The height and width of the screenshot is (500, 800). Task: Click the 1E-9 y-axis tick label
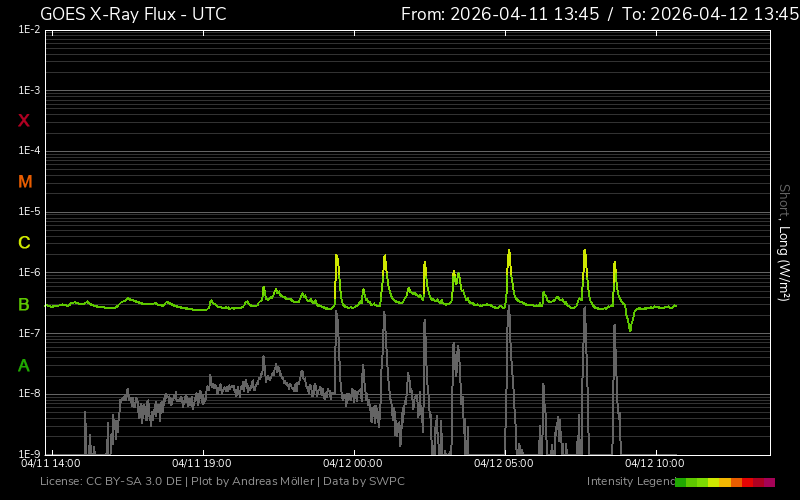(x=29, y=454)
